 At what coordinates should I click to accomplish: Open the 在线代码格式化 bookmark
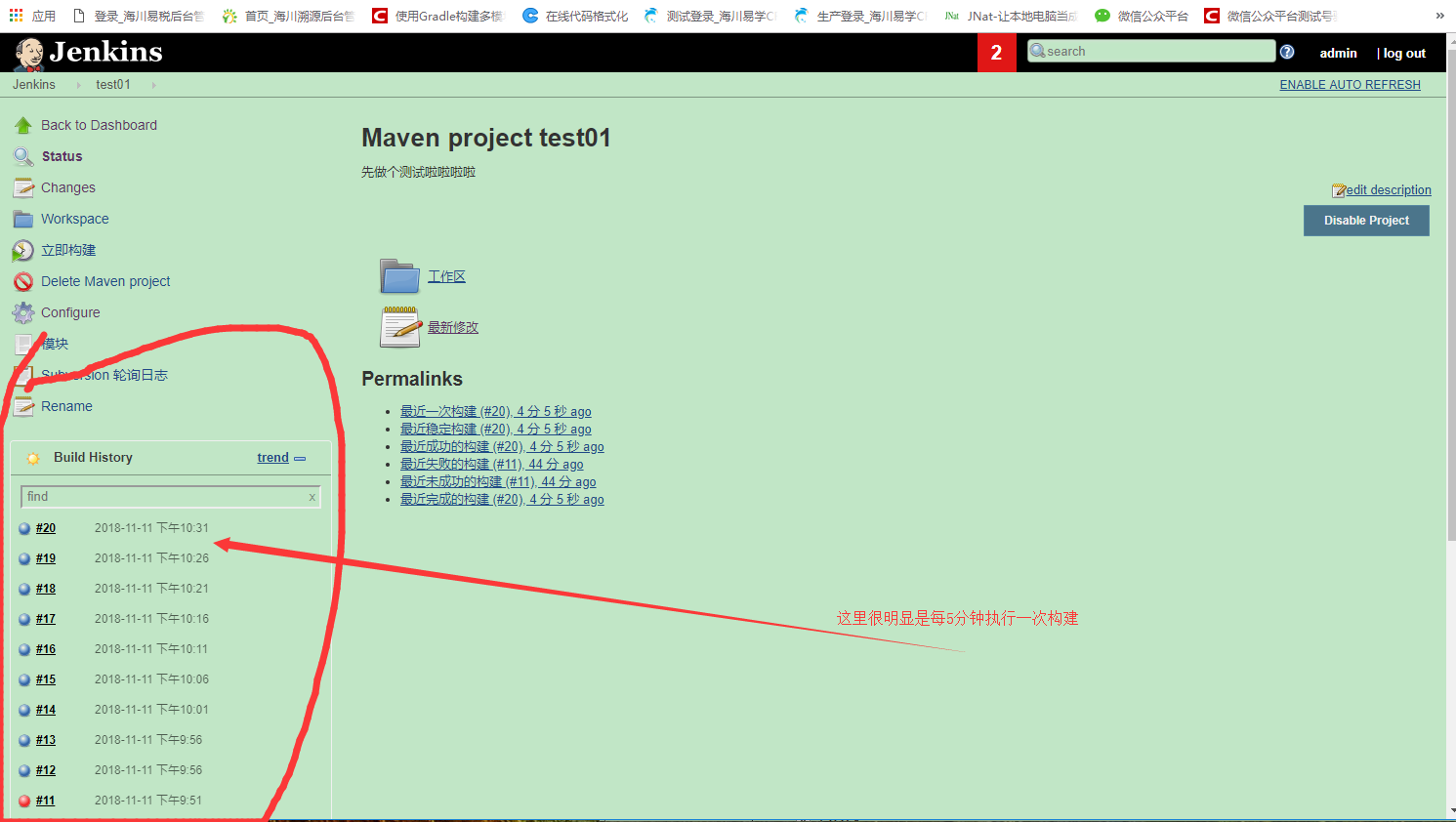(575, 16)
